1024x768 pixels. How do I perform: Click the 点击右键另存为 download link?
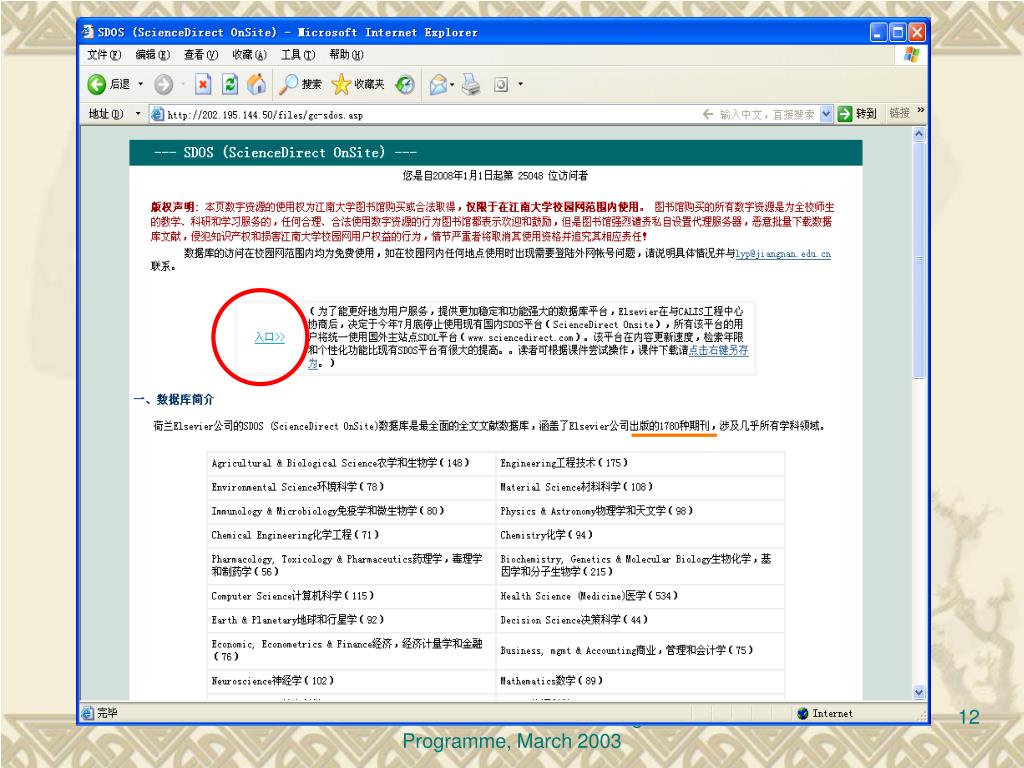(x=718, y=351)
